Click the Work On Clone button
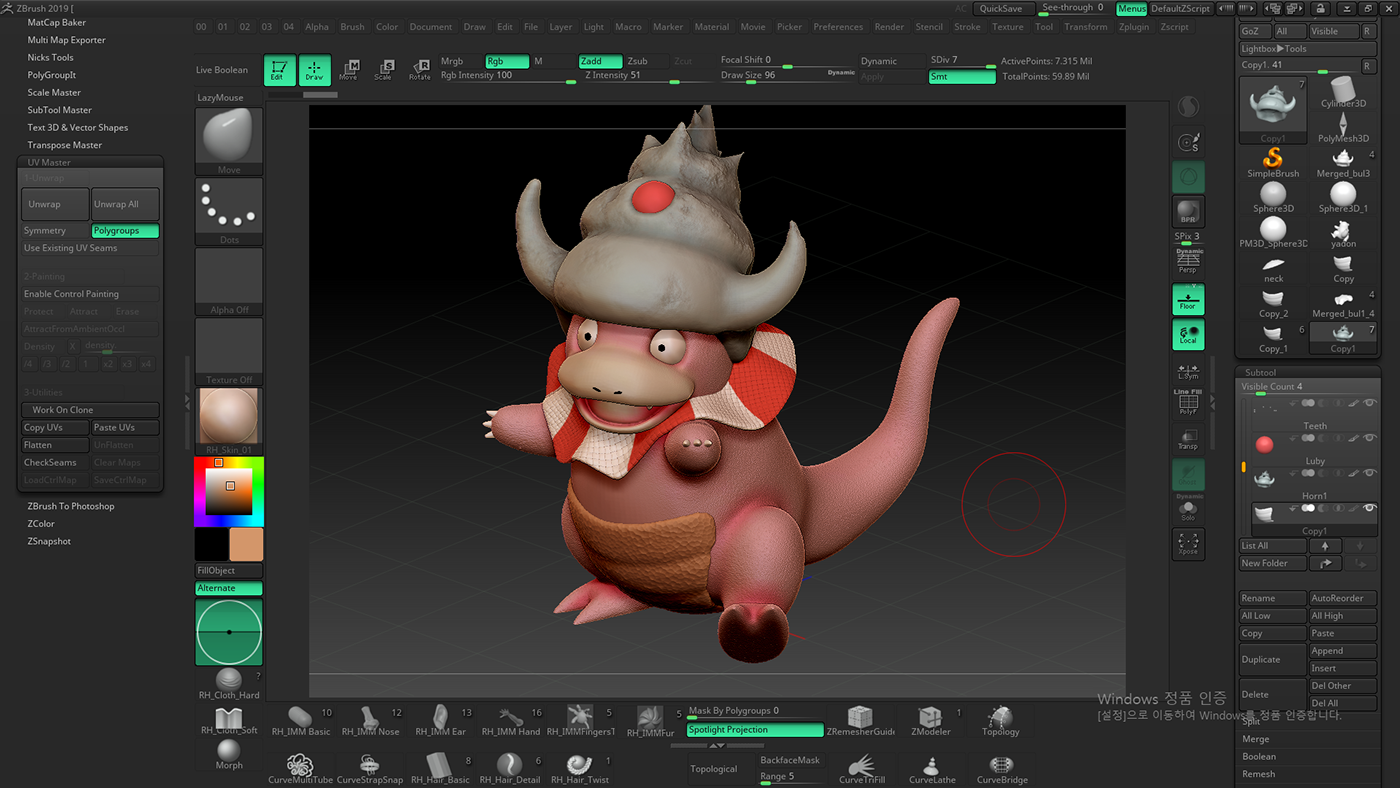This screenshot has width=1400, height=788. [90, 410]
